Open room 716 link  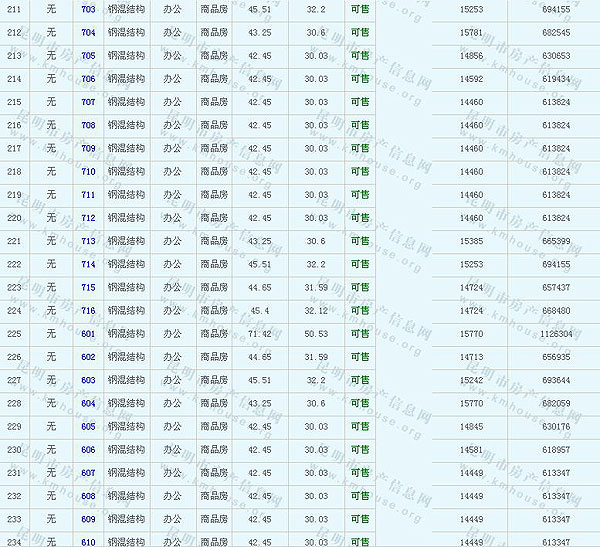click(x=88, y=311)
